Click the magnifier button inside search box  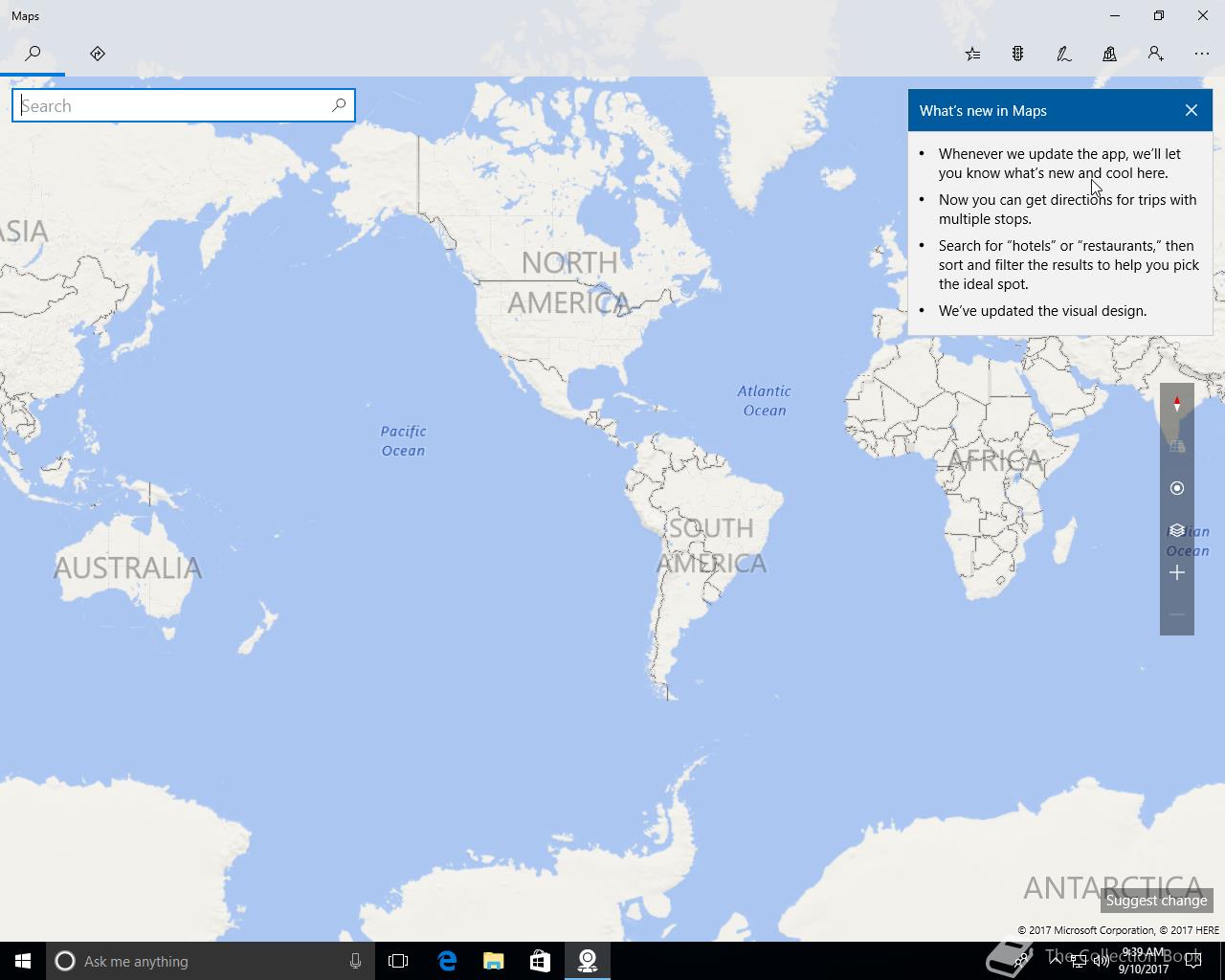(x=339, y=105)
